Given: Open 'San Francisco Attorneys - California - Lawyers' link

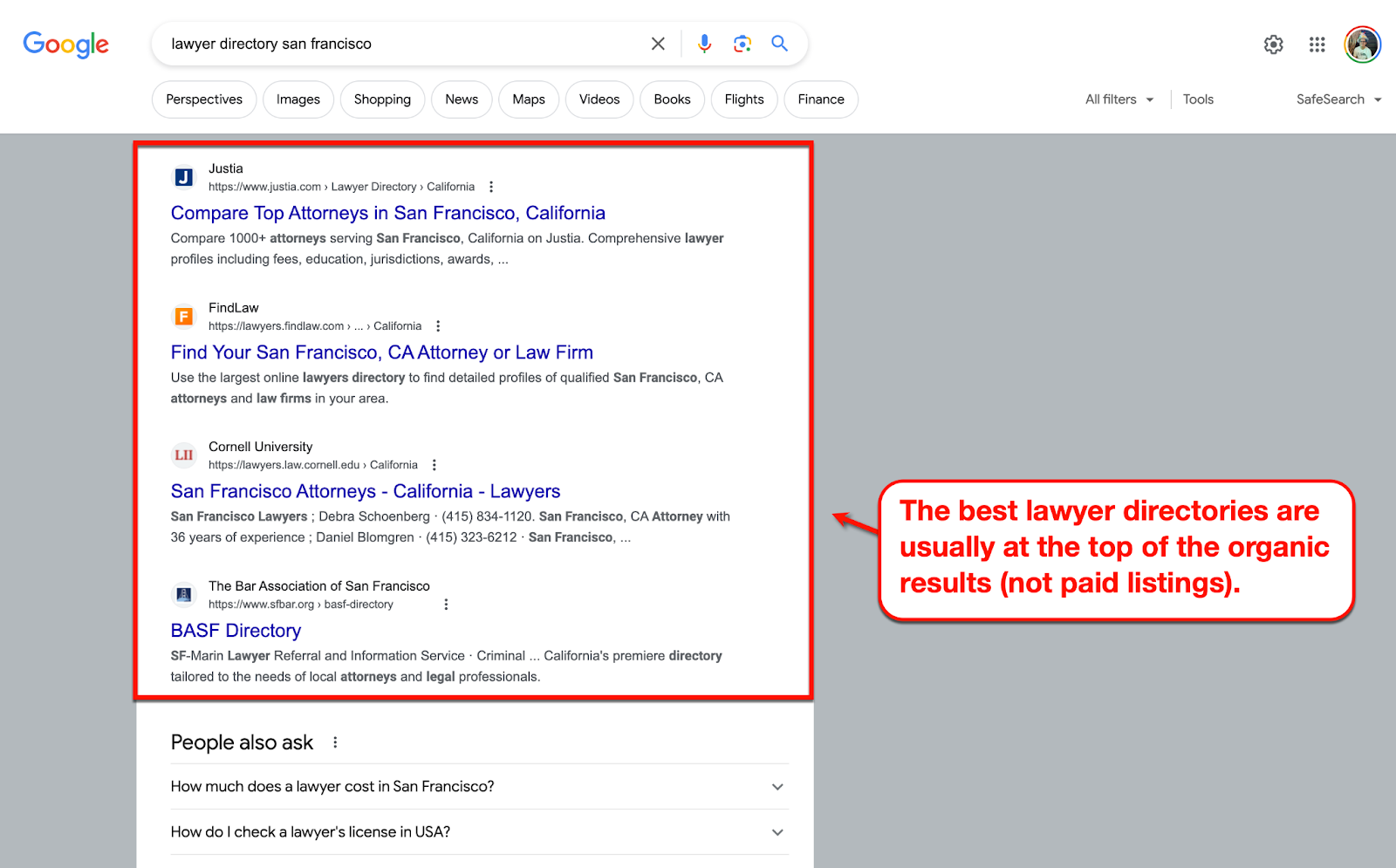Looking at the screenshot, I should click(x=366, y=491).
